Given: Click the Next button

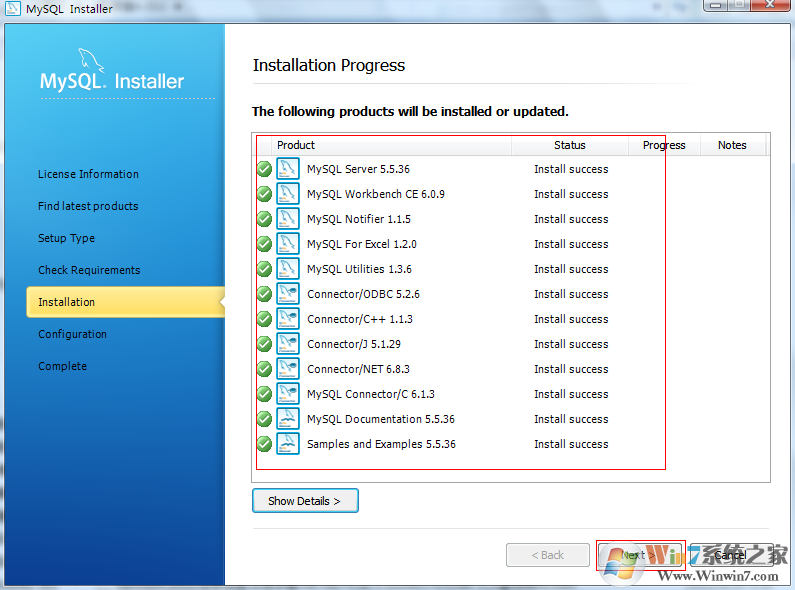Looking at the screenshot, I should click(x=640, y=555).
